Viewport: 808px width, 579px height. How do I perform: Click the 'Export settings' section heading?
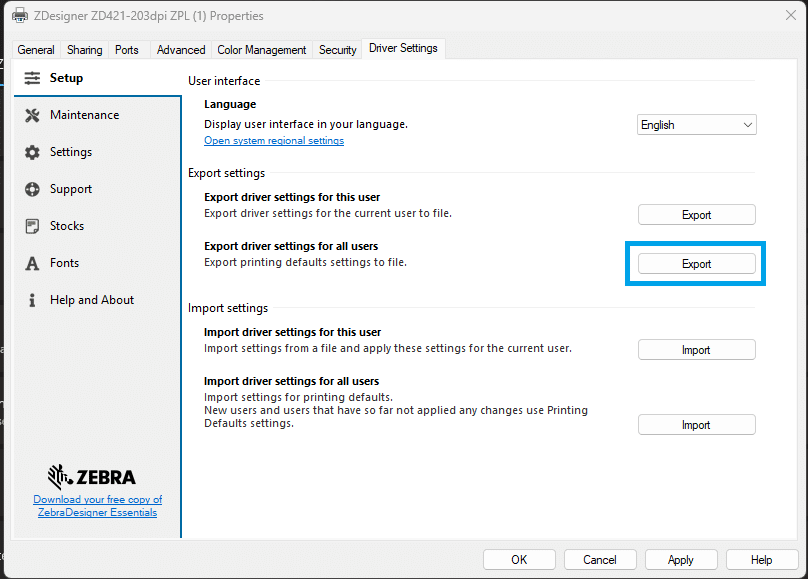click(x=226, y=173)
